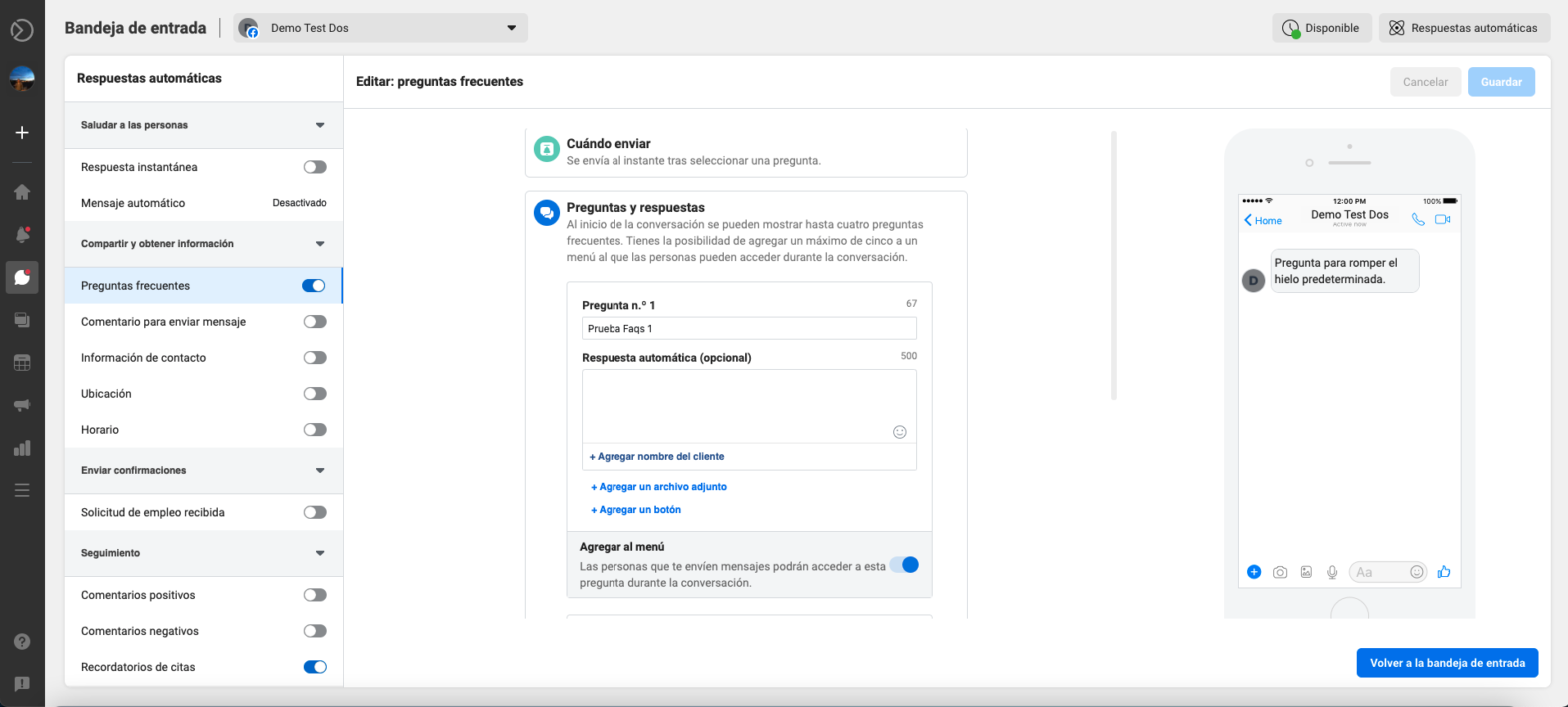
Task: Open the insights bar chart icon
Action: tap(22, 448)
